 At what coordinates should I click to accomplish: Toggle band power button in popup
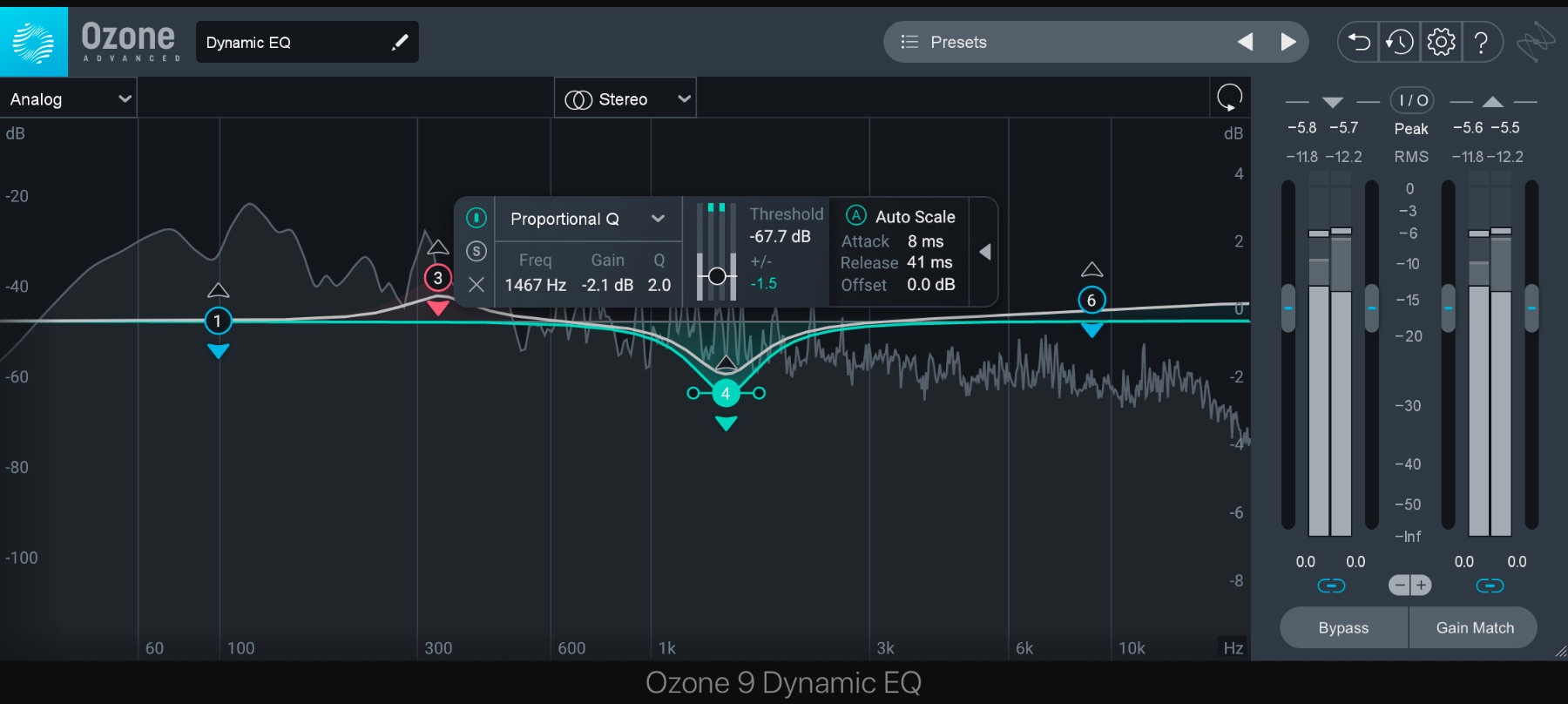(476, 218)
